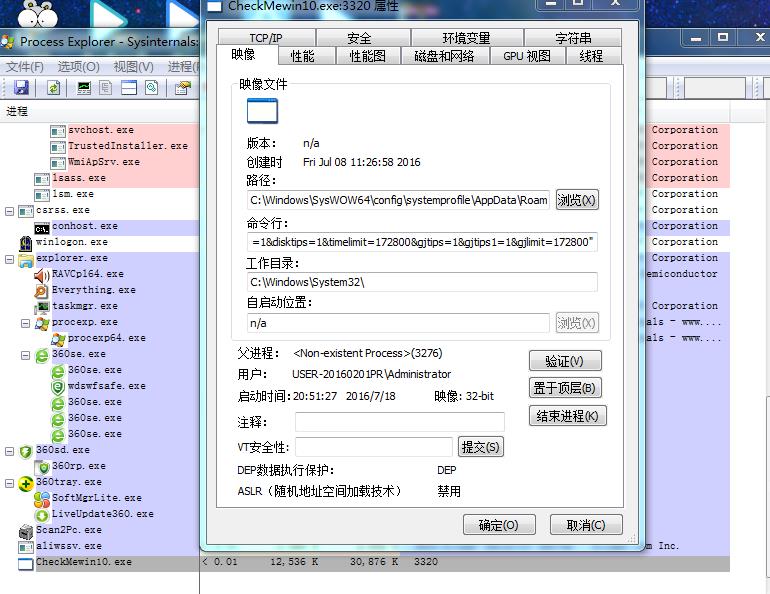
Task: Maximize the Process Explorer window
Action: 723,37
